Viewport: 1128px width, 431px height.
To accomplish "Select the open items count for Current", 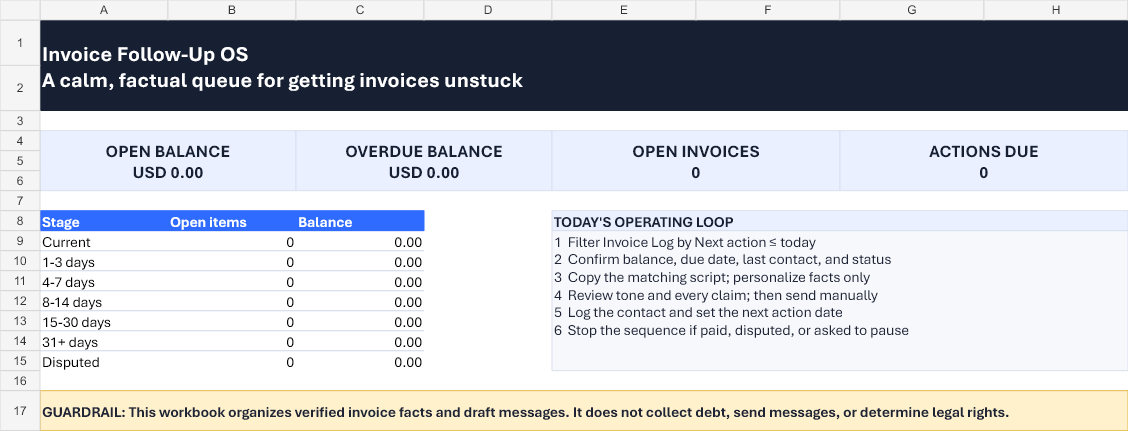I will click(232, 242).
